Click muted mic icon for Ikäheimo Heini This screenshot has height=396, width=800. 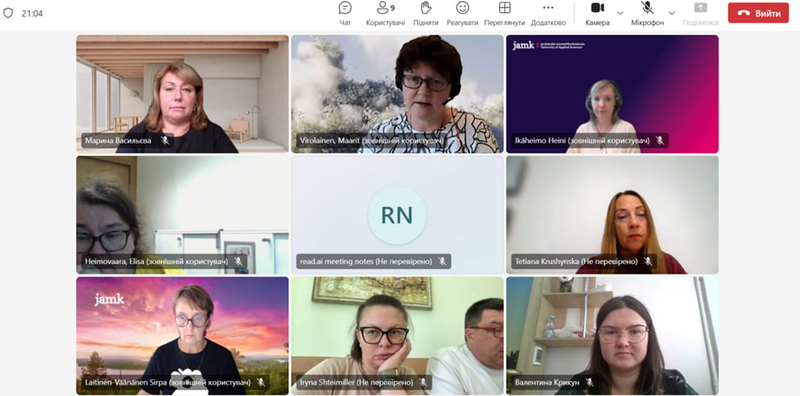pos(660,140)
